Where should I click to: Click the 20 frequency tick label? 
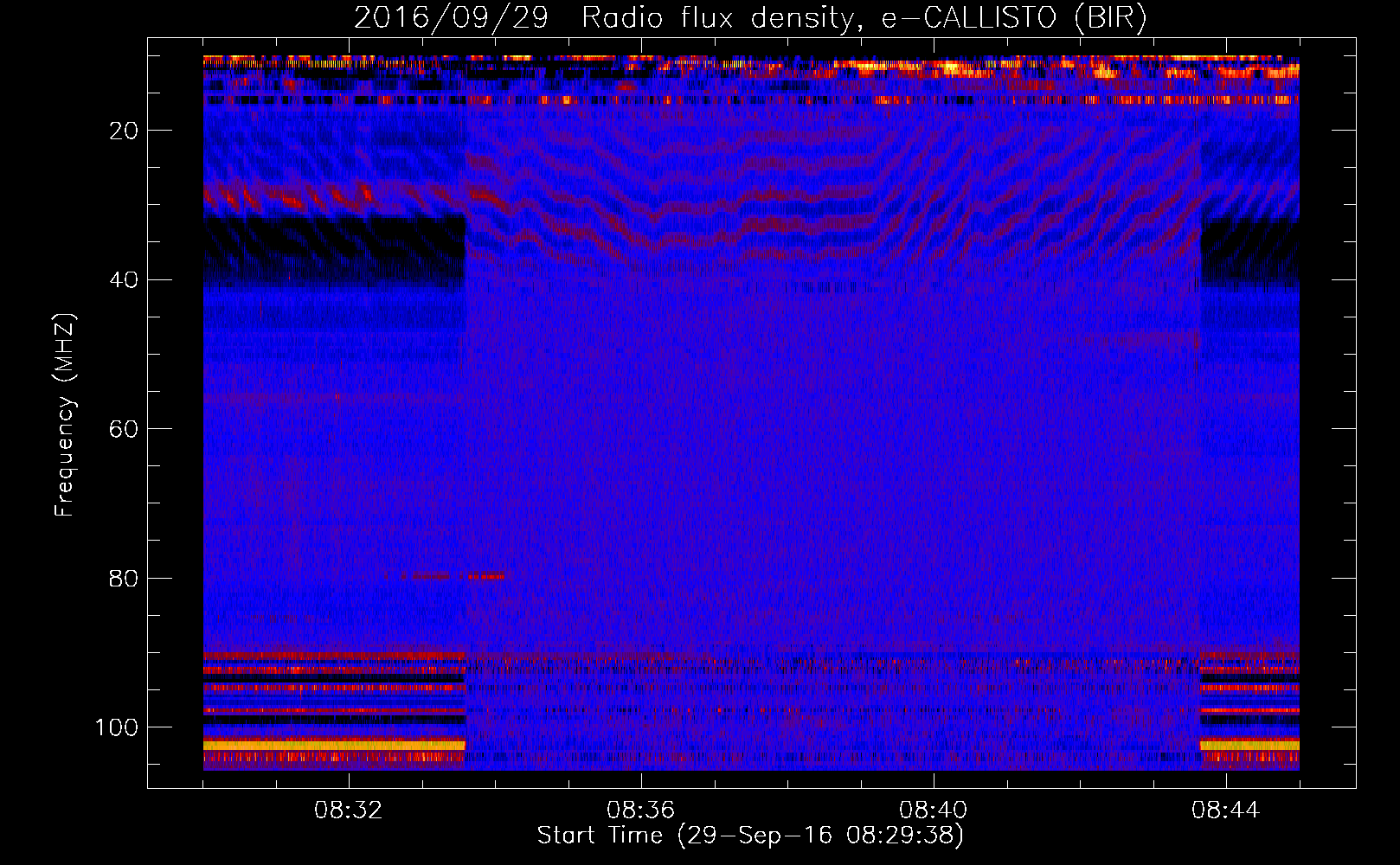click(125, 131)
